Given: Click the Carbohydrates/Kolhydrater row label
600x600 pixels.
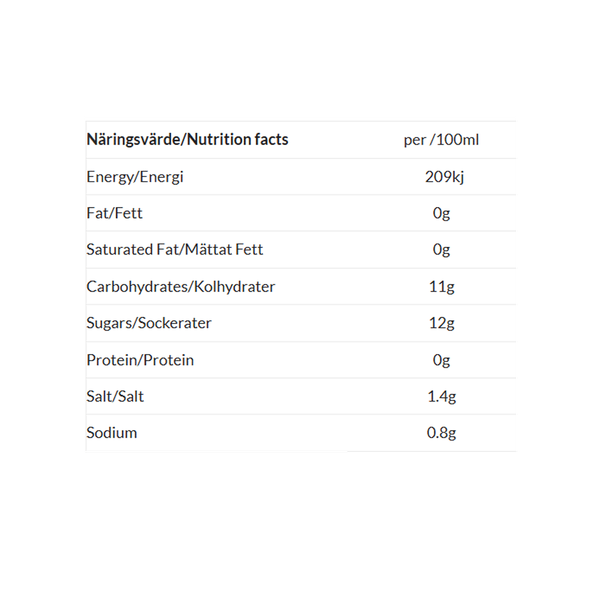Looking at the screenshot, I should coord(180,287).
